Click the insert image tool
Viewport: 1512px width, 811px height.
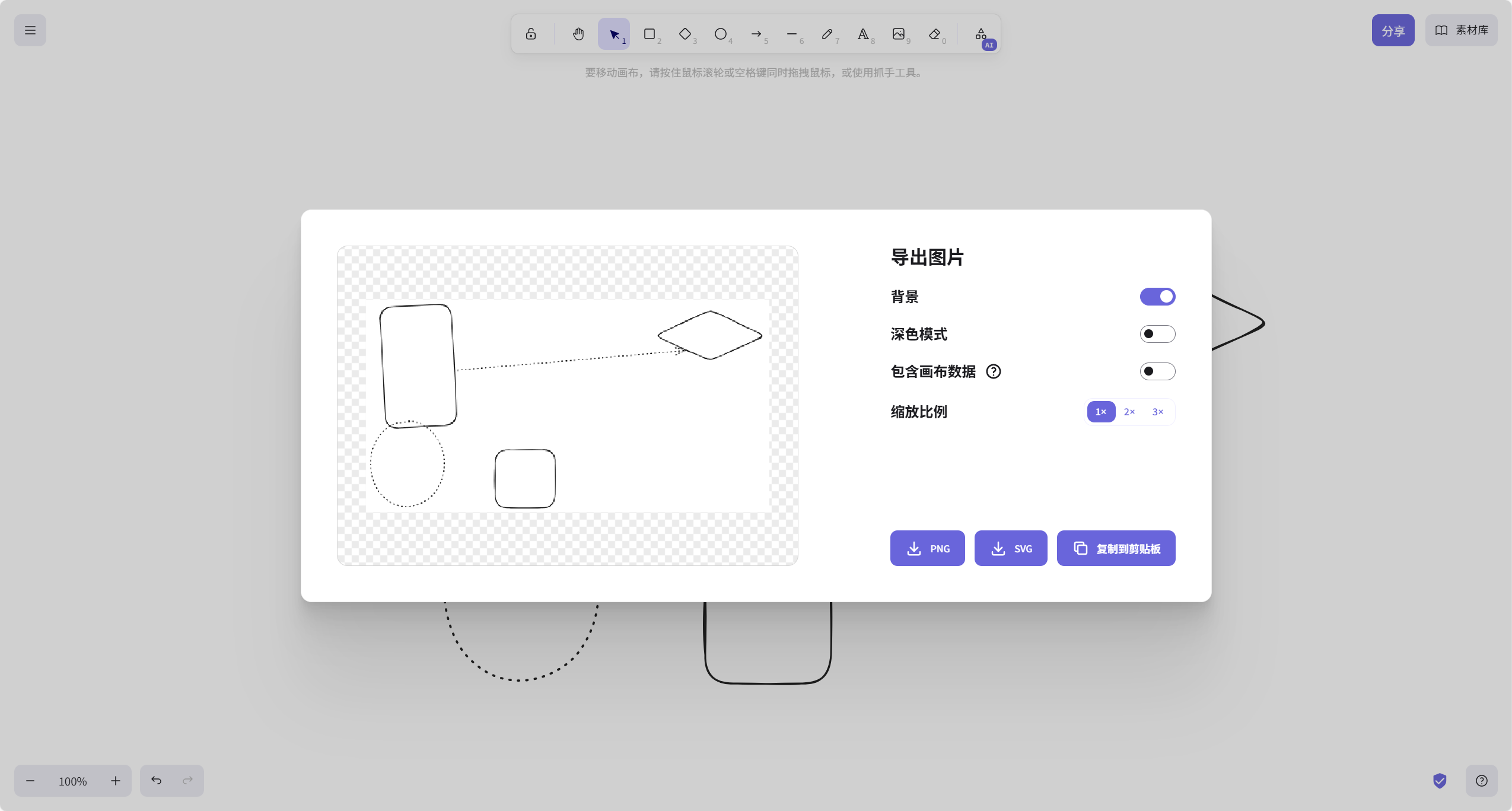899,34
